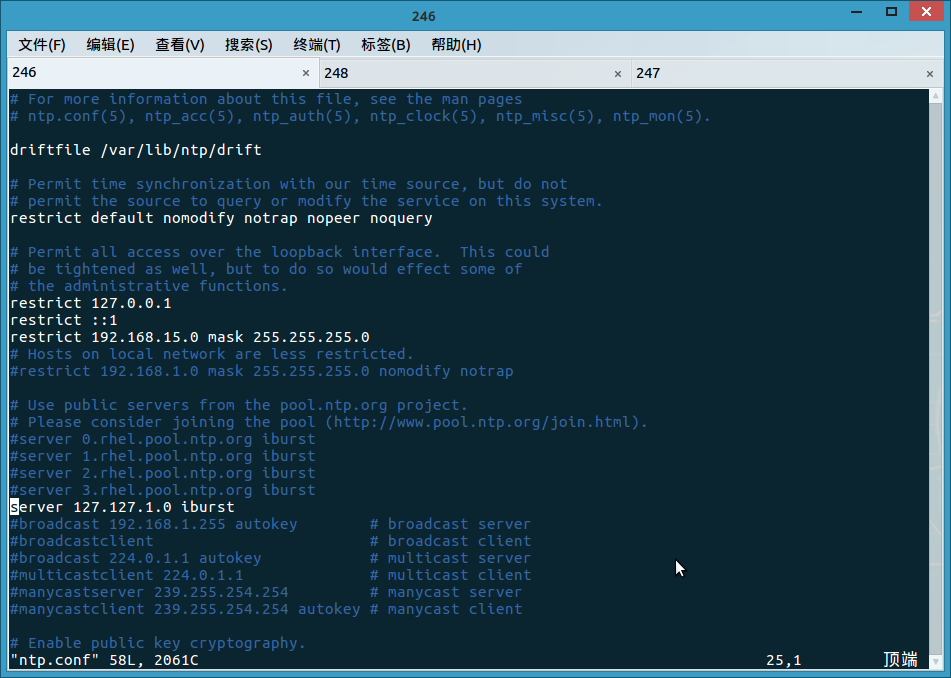The width and height of the screenshot is (951, 678).
Task: Click the 'restrict ::1' line
Action: pyautogui.click(x=64, y=320)
